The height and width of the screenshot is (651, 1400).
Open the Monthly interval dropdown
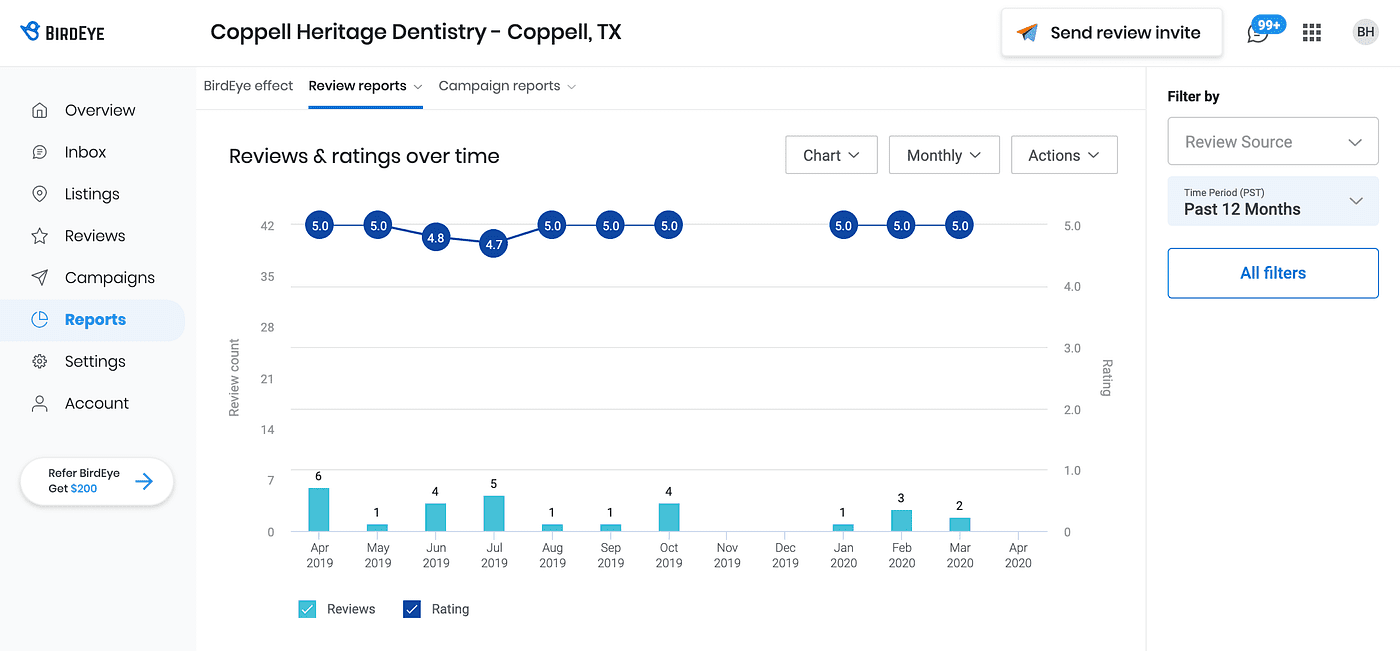pos(944,155)
